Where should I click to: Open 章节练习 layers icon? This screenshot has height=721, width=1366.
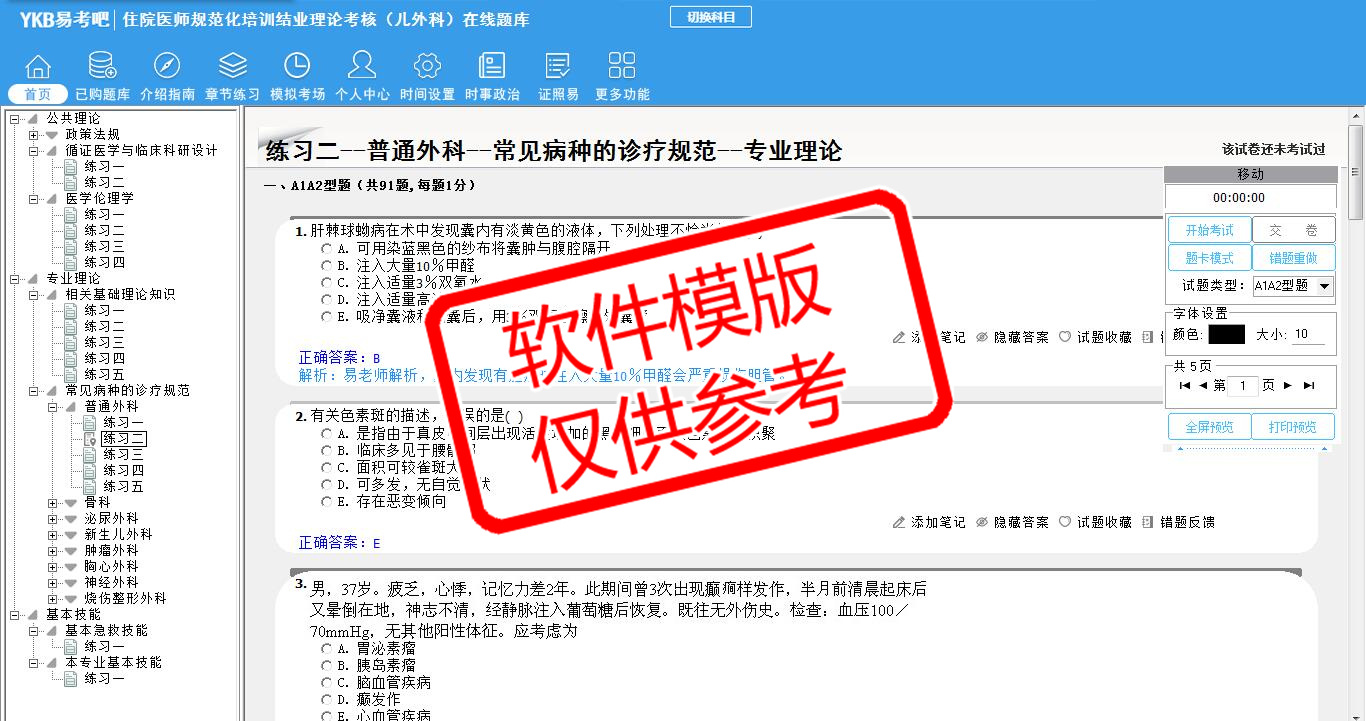(x=232, y=67)
